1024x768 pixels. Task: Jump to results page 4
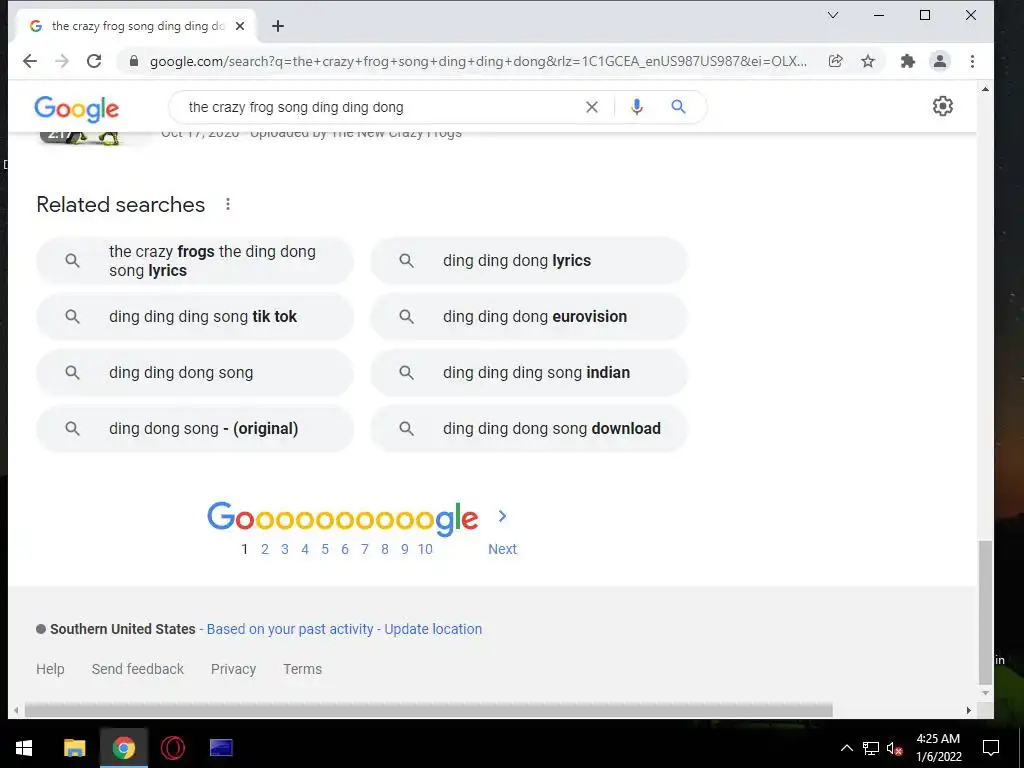pos(305,549)
